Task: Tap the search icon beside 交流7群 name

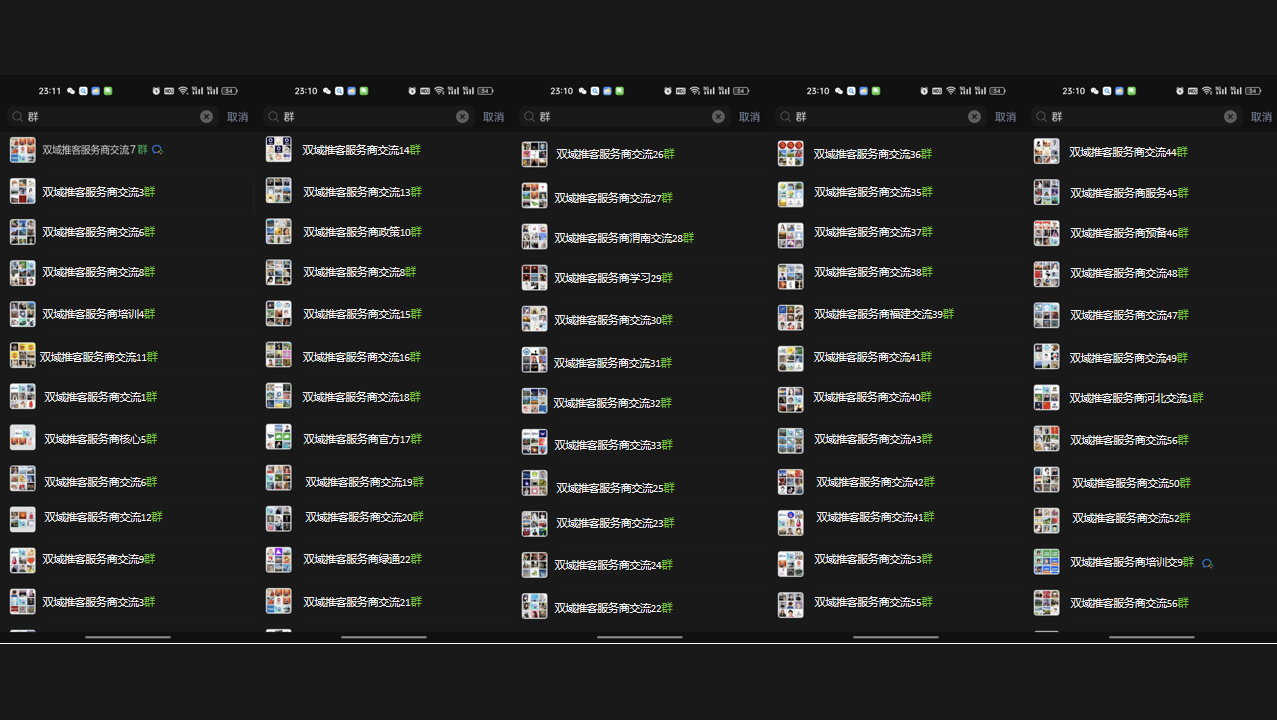Action: click(x=157, y=150)
